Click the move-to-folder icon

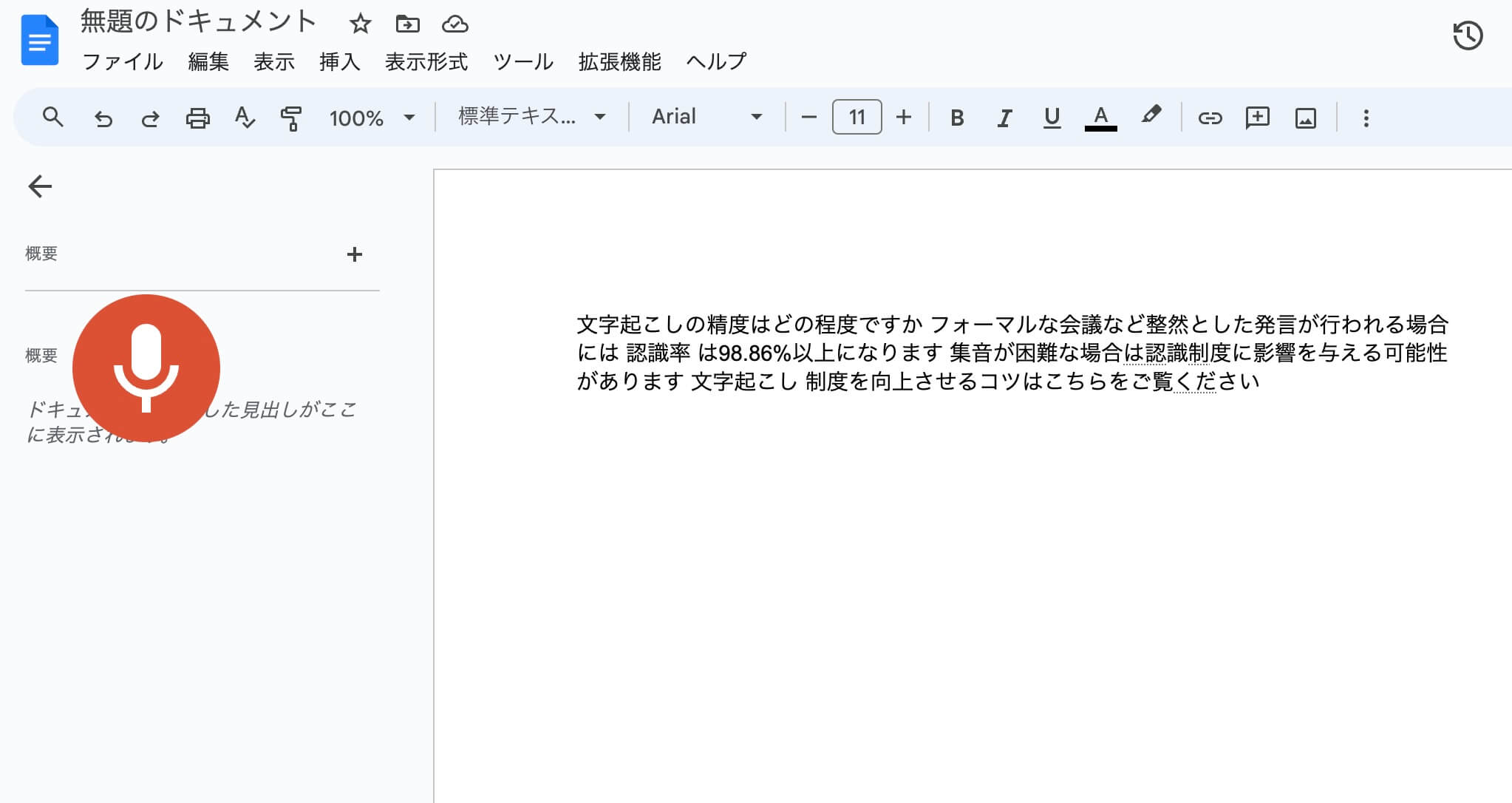pos(407,24)
